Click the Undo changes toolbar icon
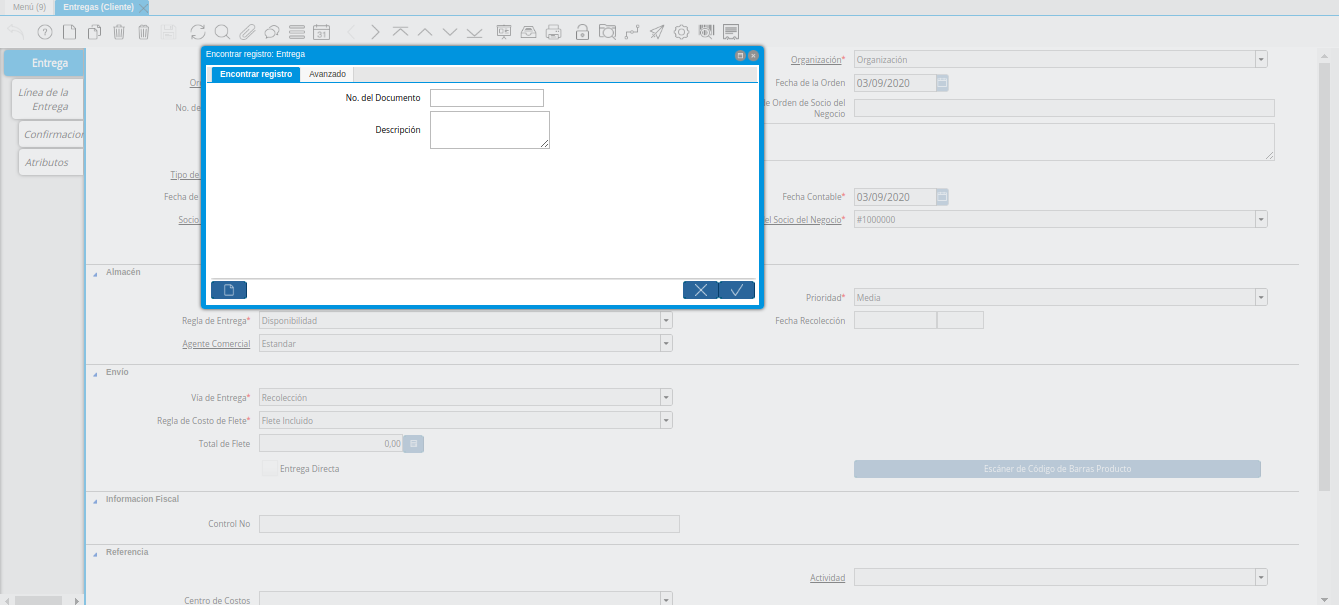The image size is (1339, 605). coord(16,32)
